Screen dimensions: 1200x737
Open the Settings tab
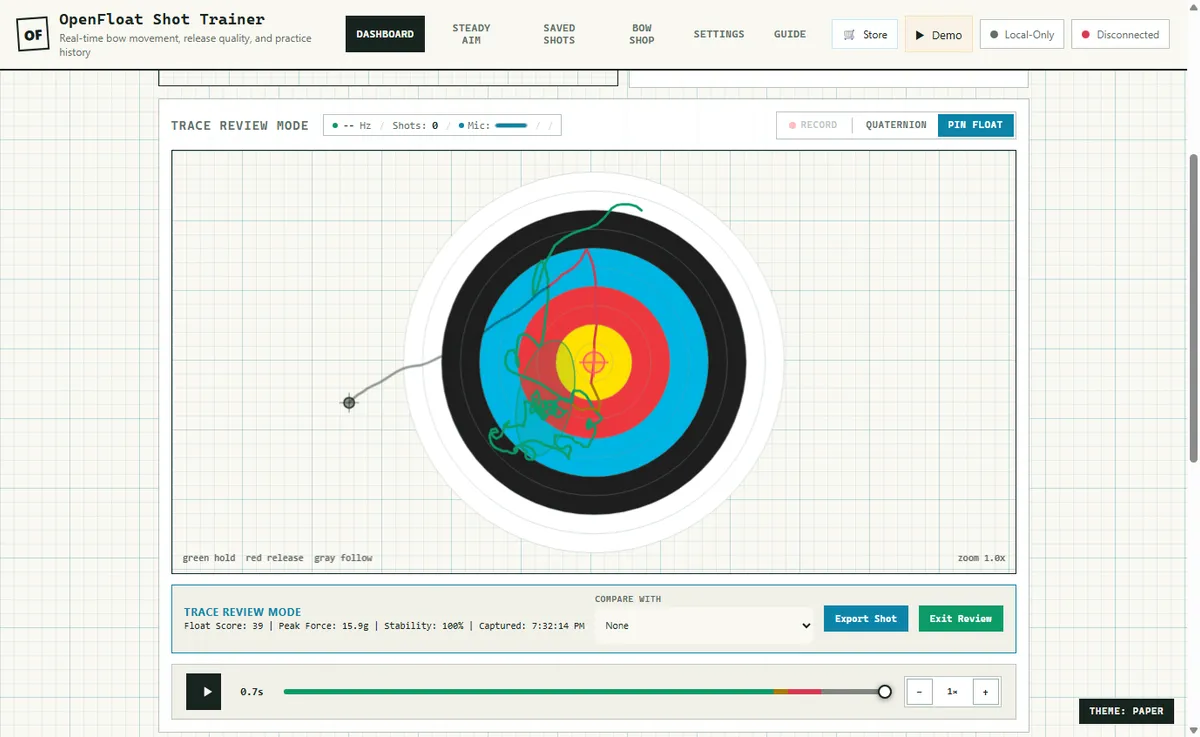click(719, 34)
